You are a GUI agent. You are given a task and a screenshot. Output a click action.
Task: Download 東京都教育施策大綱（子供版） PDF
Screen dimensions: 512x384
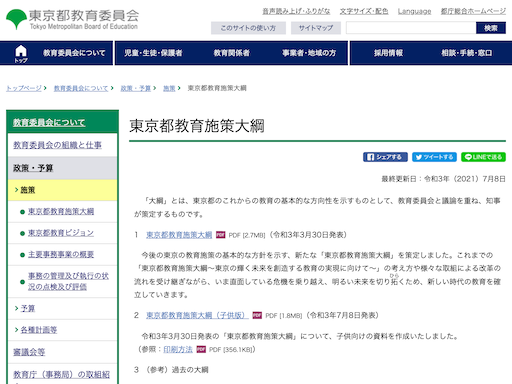pyautogui.click(x=197, y=315)
